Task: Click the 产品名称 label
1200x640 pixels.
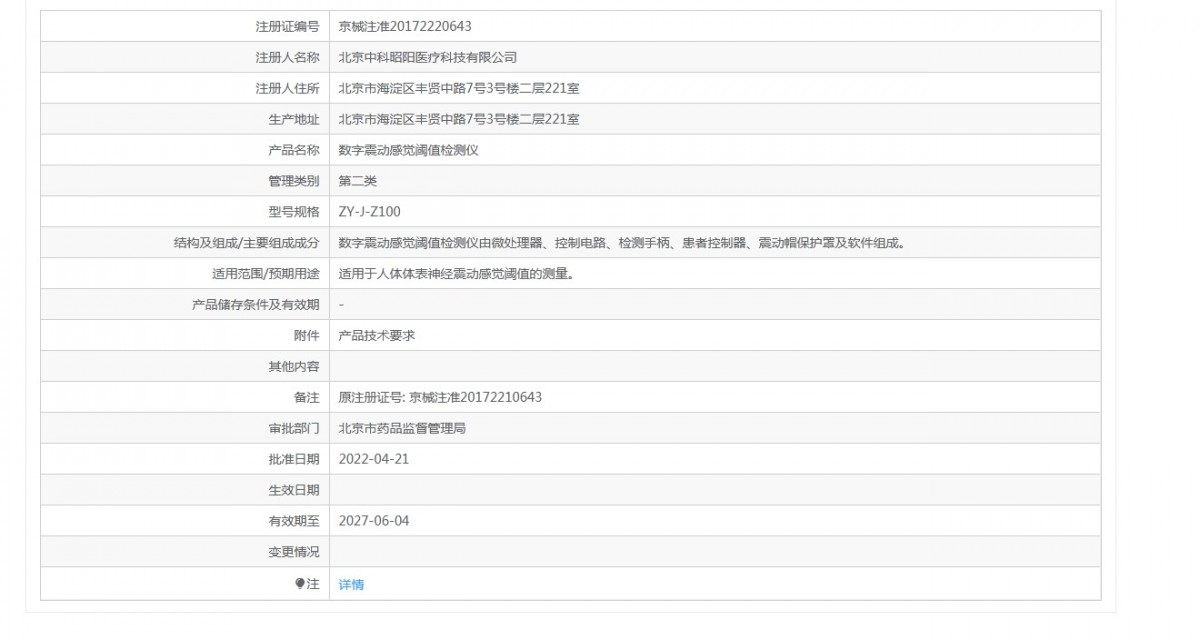Action: coord(294,150)
